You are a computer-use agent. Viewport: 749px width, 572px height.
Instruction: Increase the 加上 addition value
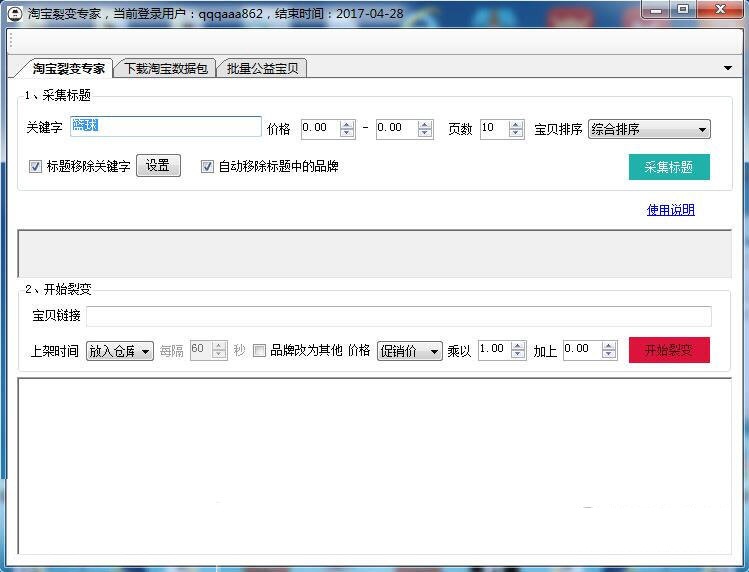[x=609, y=346]
